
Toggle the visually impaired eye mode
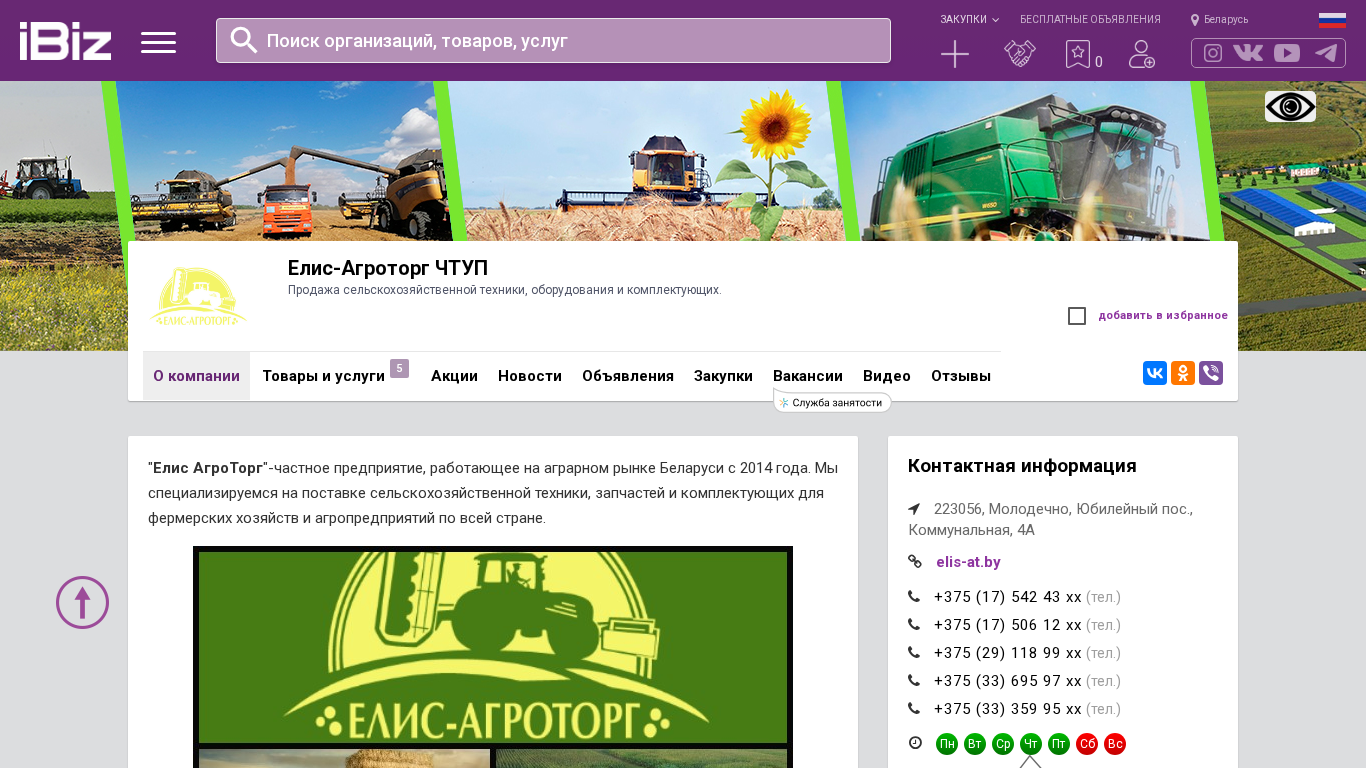[x=1290, y=106]
